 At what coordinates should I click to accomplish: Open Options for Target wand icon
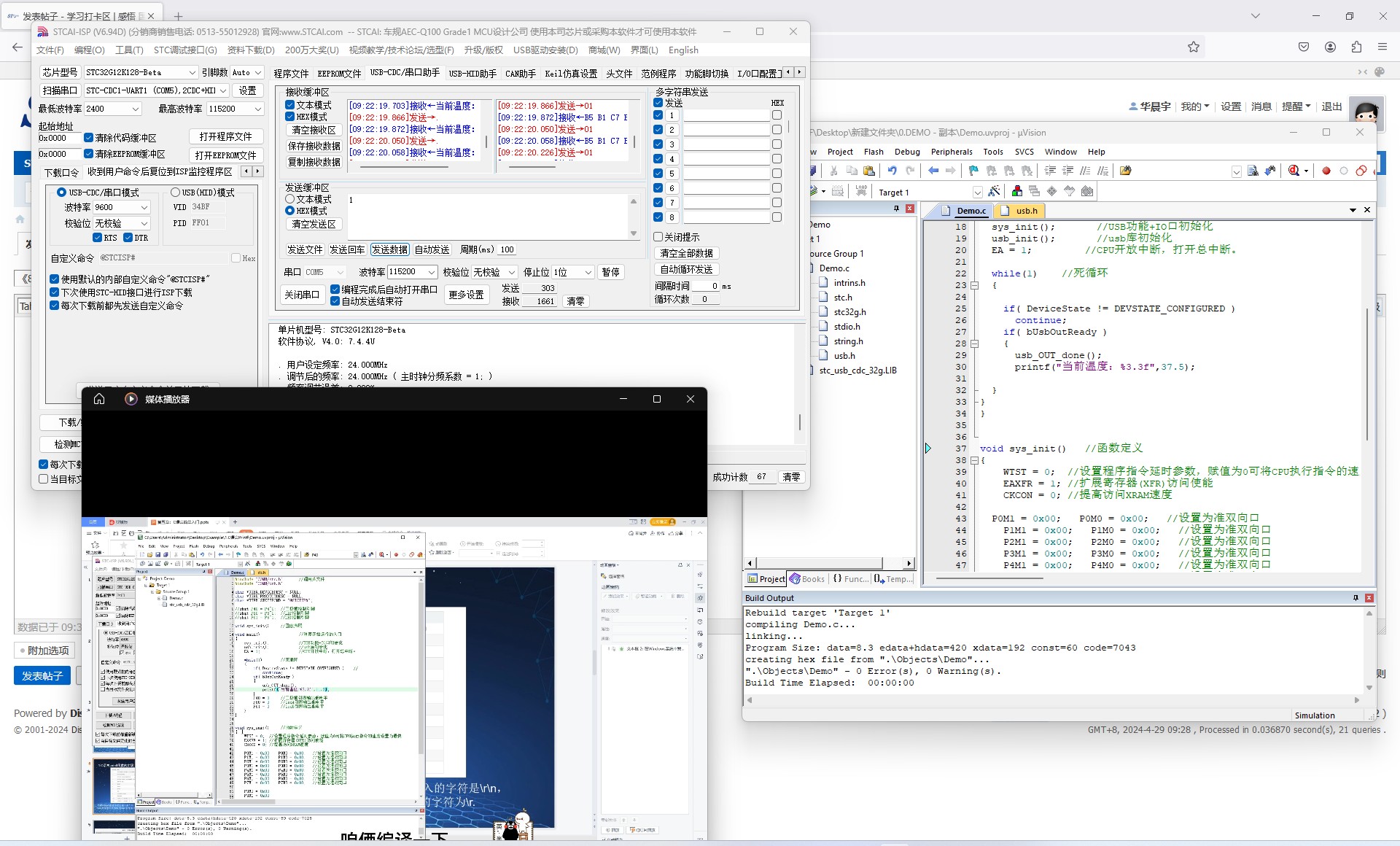[x=994, y=191]
